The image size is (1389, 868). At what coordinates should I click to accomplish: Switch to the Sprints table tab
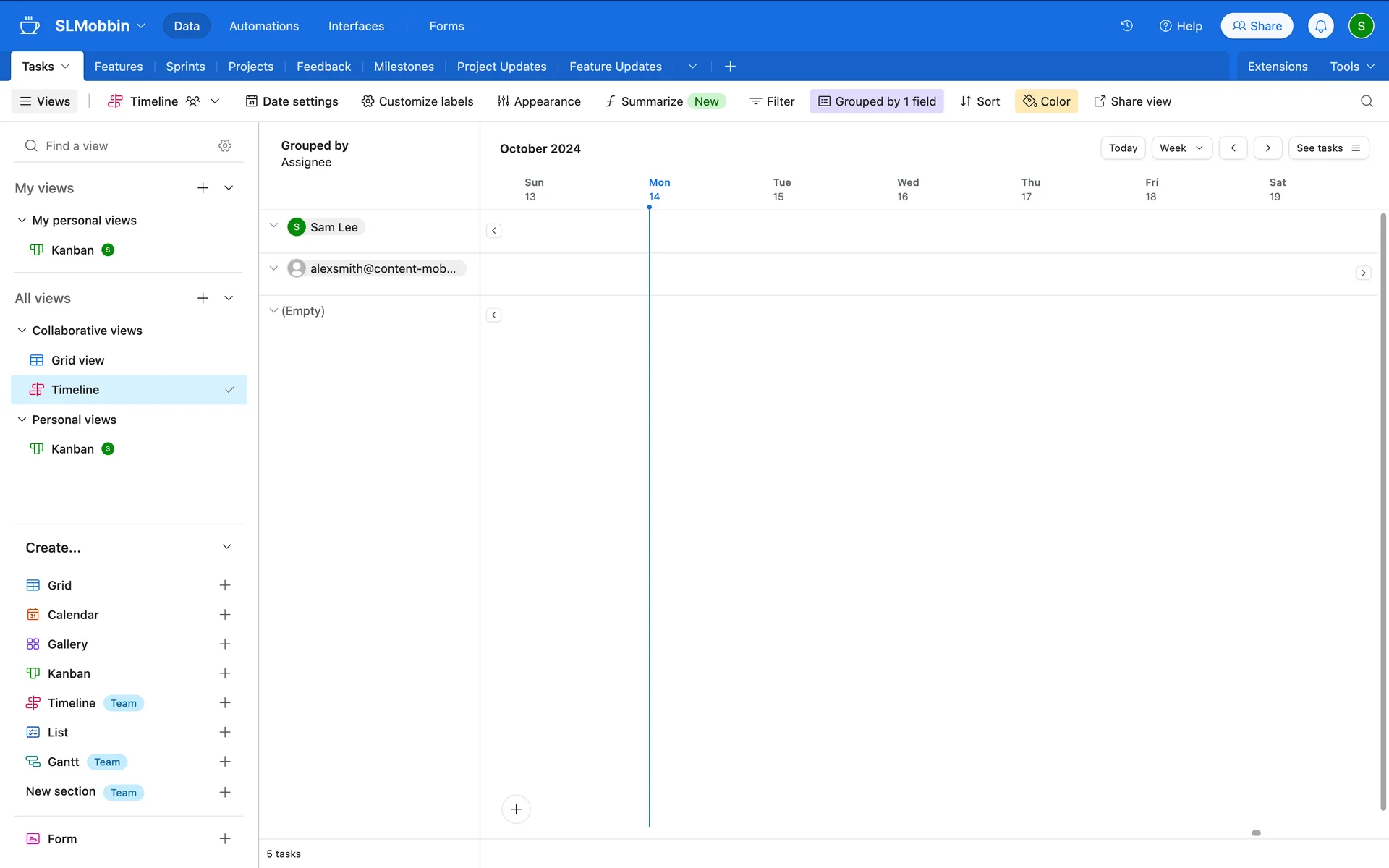[185, 67]
